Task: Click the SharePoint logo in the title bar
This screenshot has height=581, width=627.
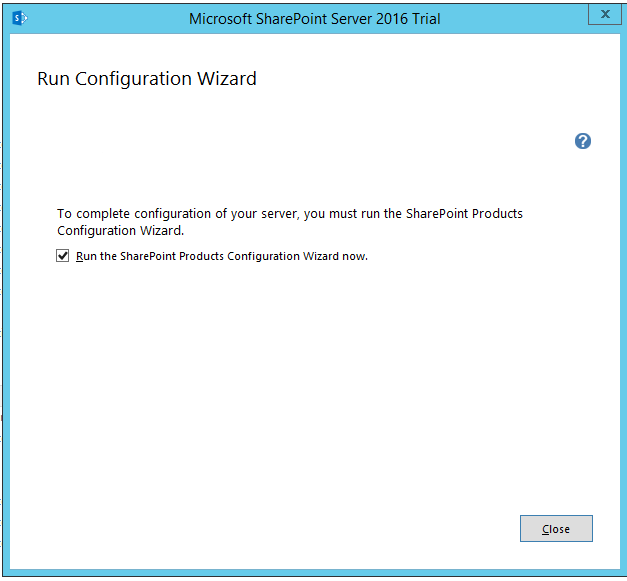Action: coord(19,18)
